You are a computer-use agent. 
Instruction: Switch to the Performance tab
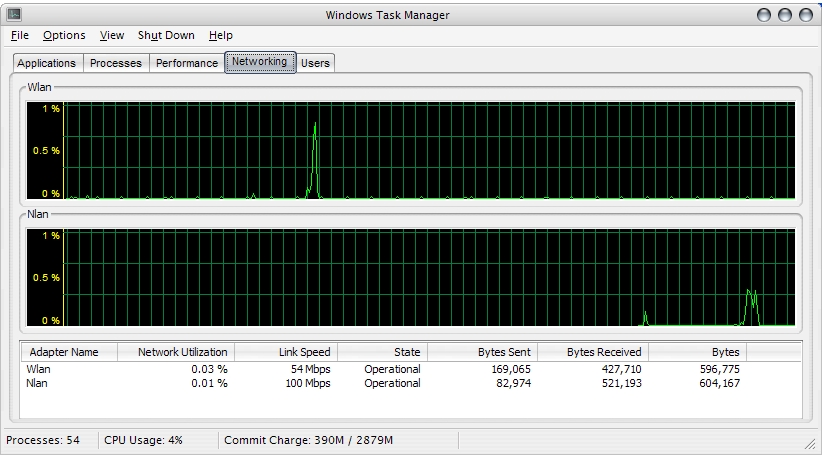pos(187,63)
